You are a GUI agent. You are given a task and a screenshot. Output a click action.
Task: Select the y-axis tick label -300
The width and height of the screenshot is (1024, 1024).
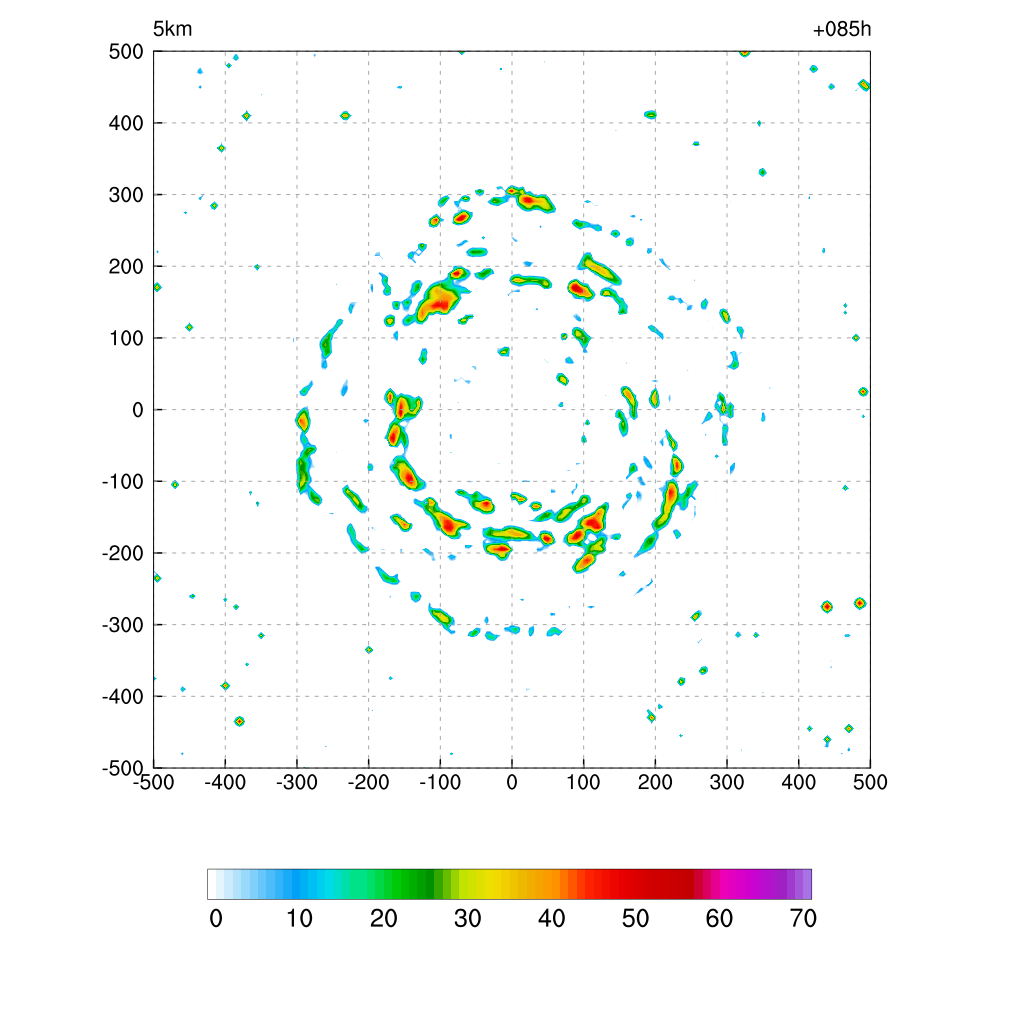[123, 625]
